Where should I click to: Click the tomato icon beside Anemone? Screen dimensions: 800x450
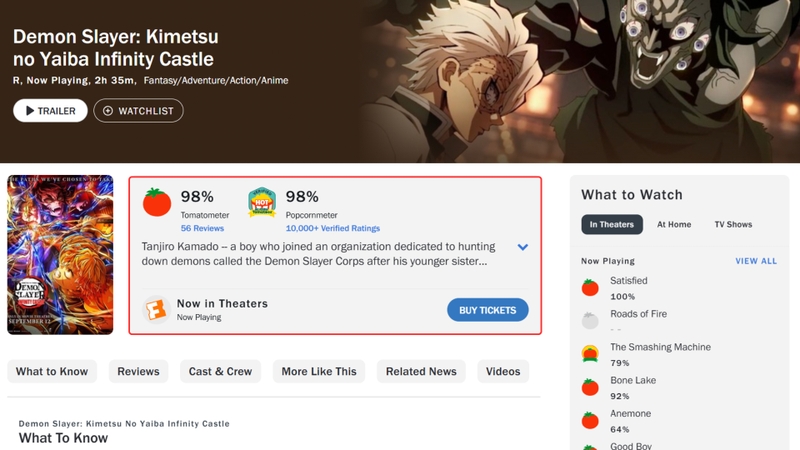[590, 420]
